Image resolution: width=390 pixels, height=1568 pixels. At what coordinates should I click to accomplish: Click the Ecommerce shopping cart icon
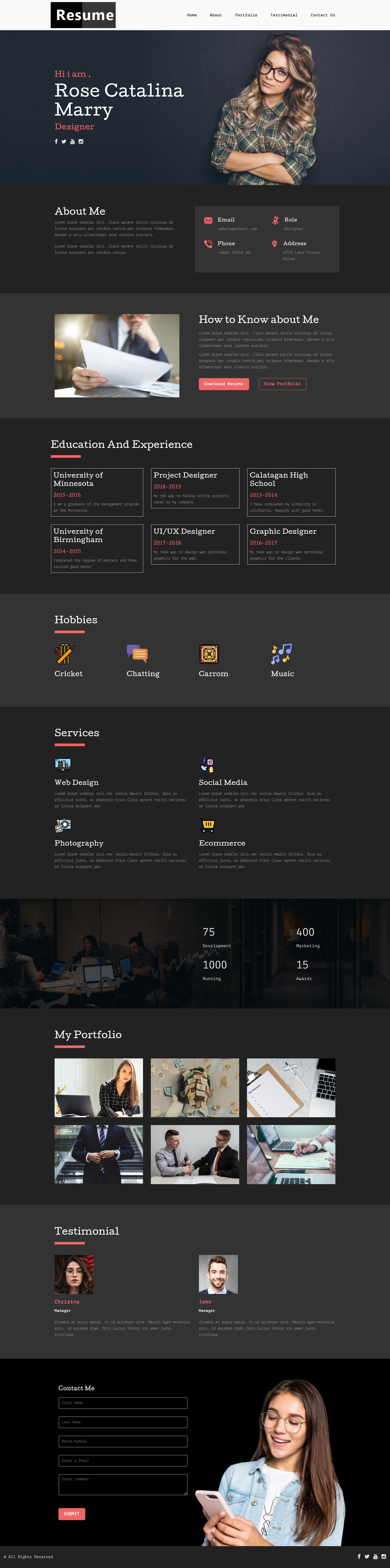[x=207, y=826]
